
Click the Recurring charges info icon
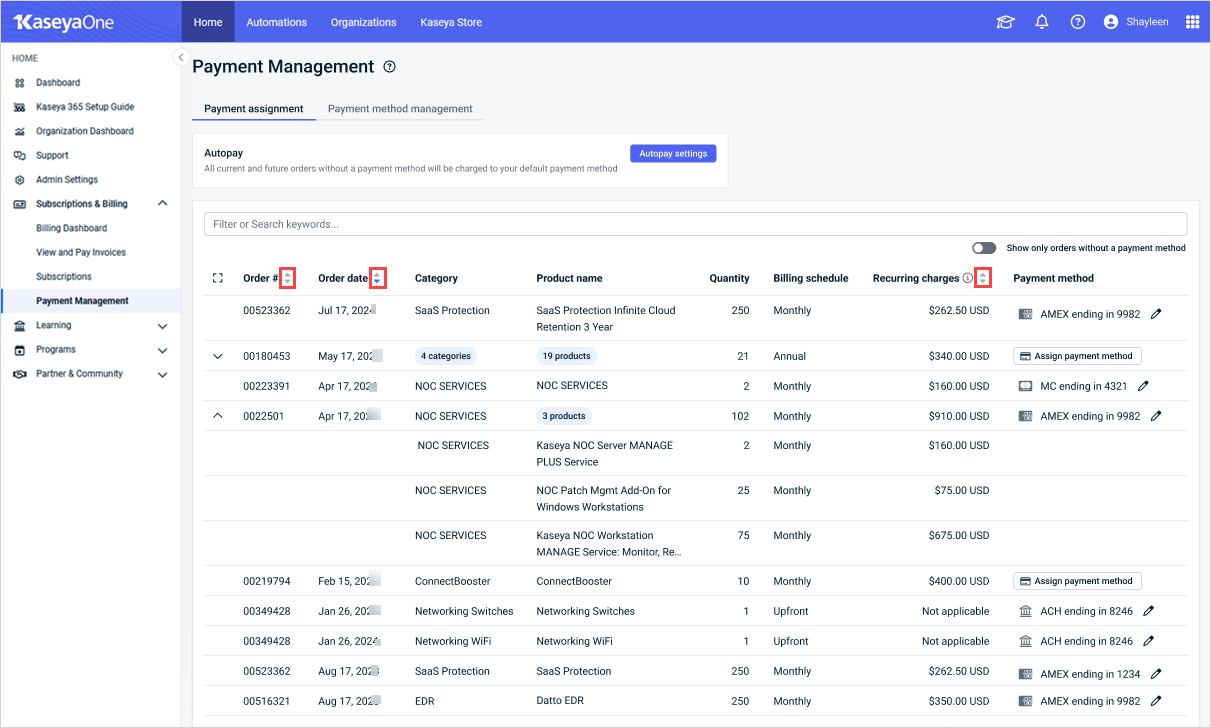click(x=967, y=278)
